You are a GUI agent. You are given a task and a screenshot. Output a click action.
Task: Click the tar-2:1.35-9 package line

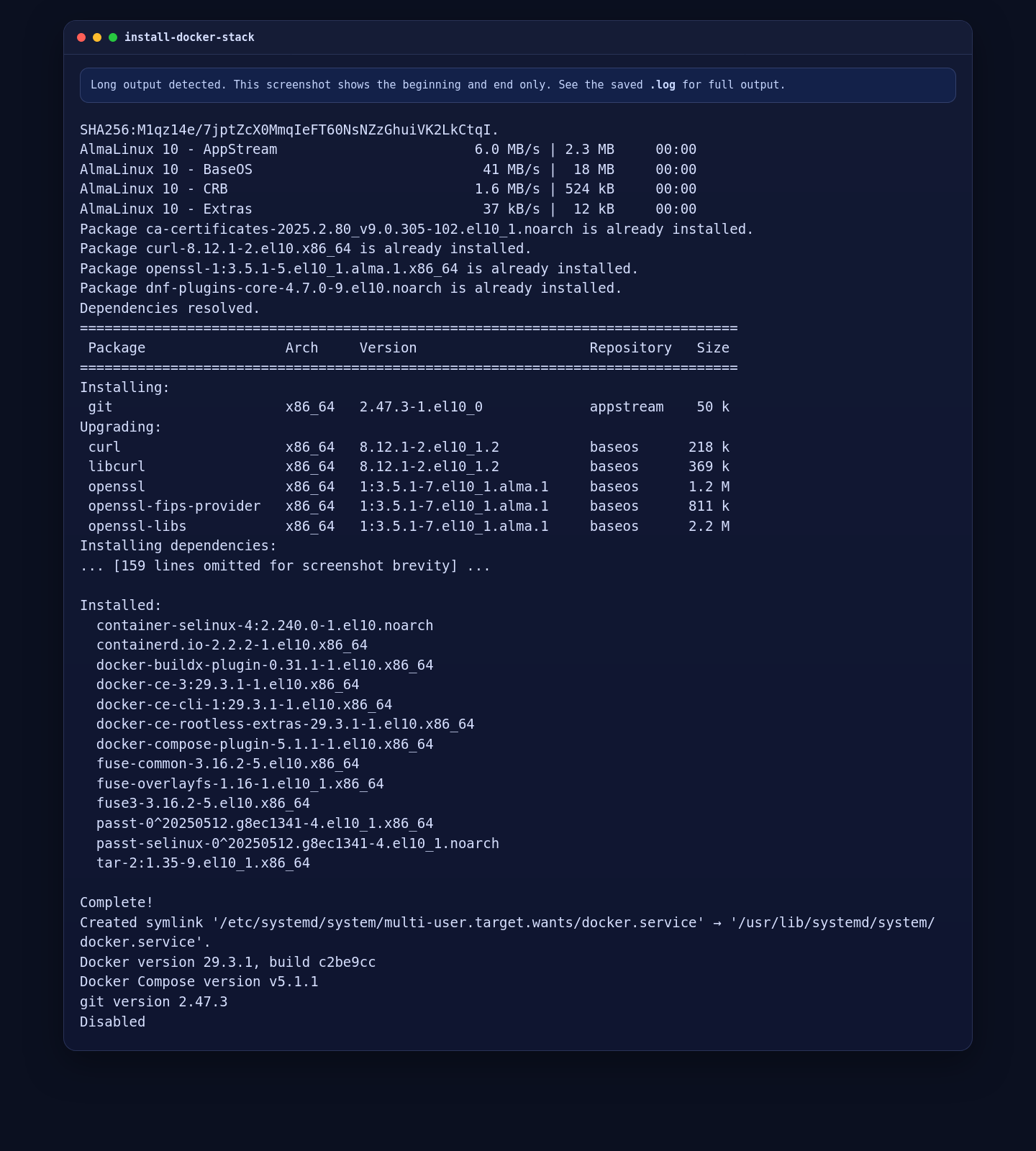click(x=203, y=863)
